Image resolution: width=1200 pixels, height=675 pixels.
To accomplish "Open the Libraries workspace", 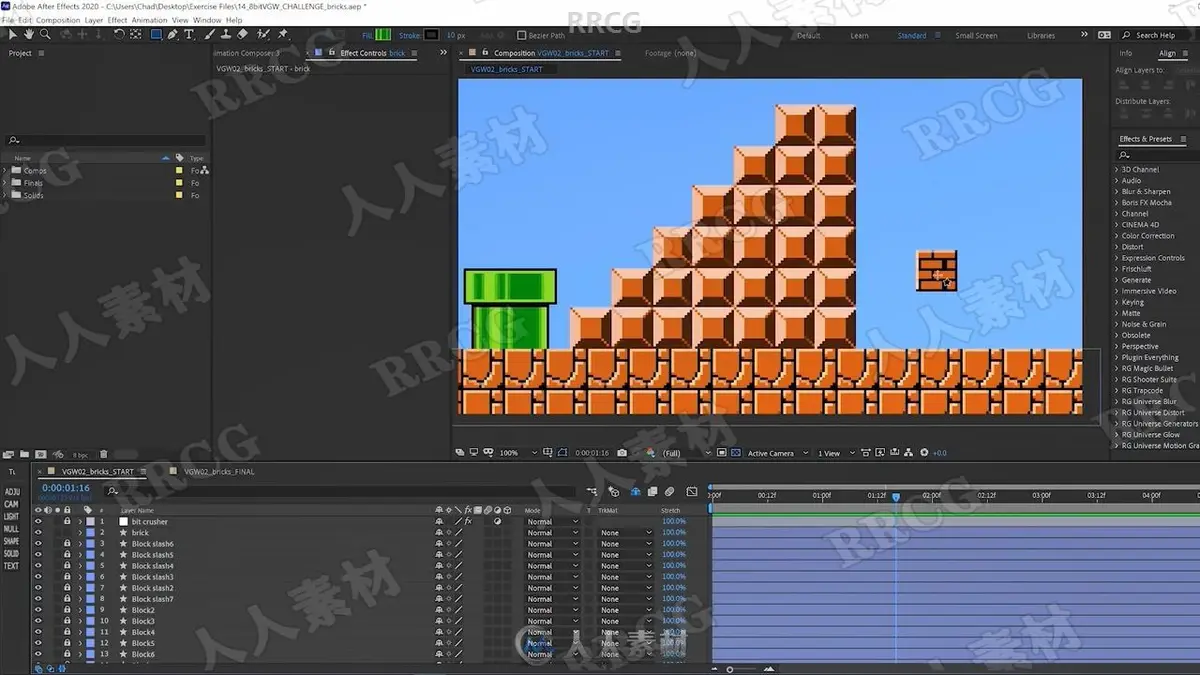I will pos(1041,35).
